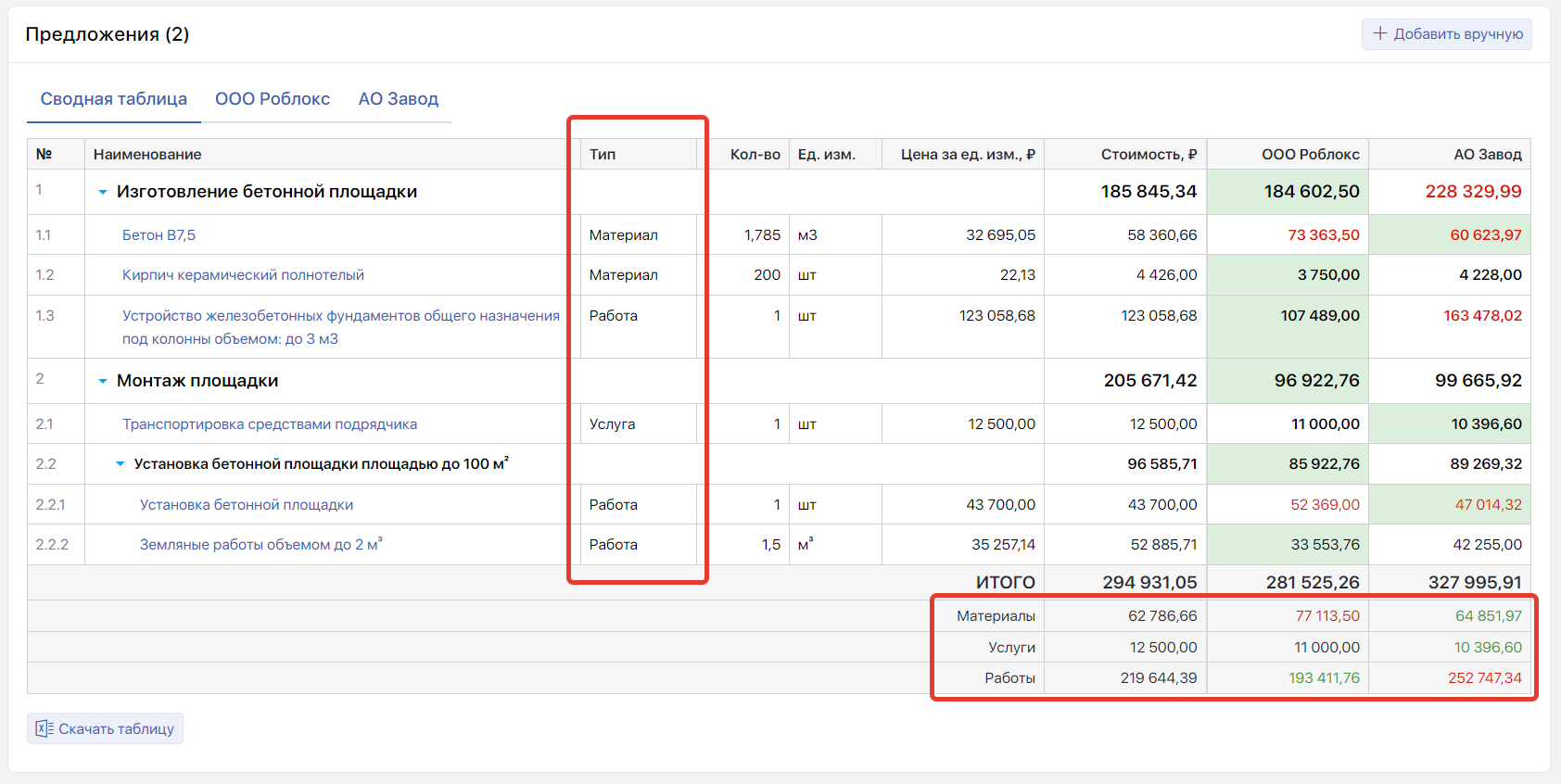Click the plus icon in Добавить вручную
Image resolution: width=1561 pixels, height=784 pixels.
[1380, 33]
